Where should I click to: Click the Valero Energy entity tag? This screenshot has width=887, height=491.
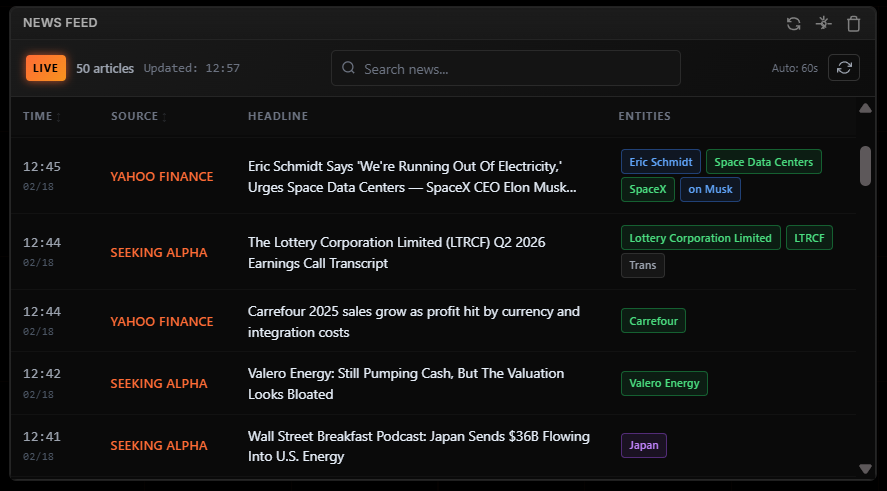664,383
